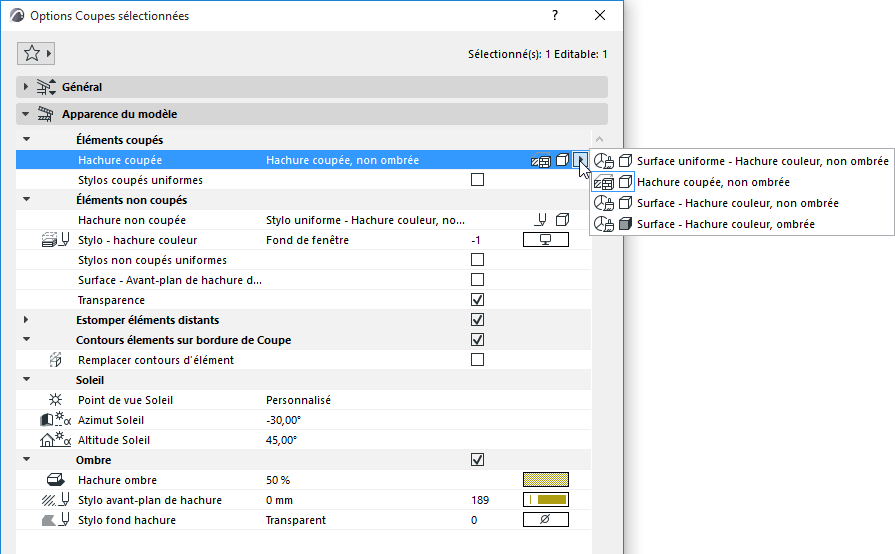Click the Altitude Soleil house icon

(x=55, y=439)
